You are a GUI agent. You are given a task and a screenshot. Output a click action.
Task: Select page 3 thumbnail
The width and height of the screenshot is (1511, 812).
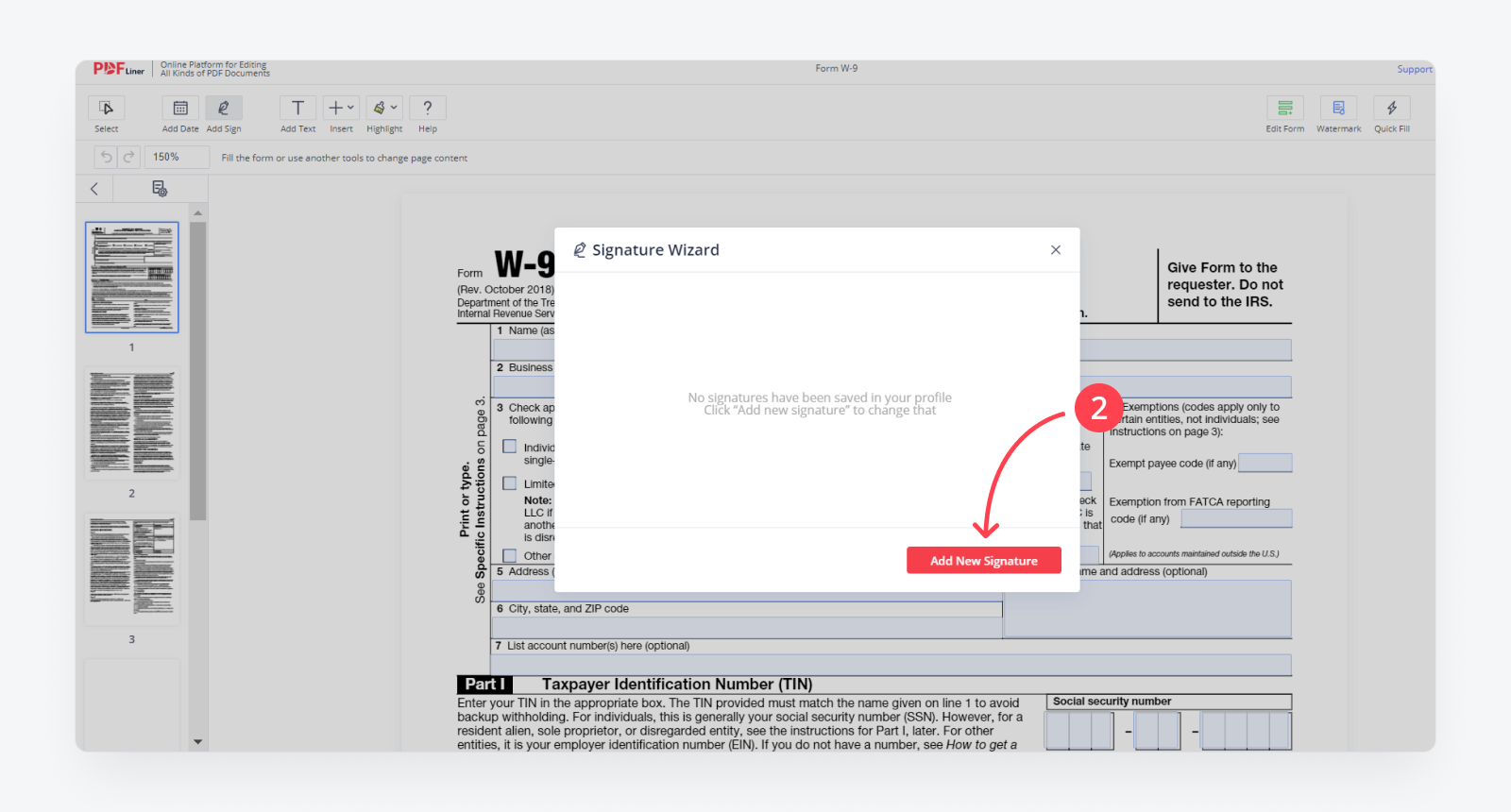pyautogui.click(x=132, y=569)
